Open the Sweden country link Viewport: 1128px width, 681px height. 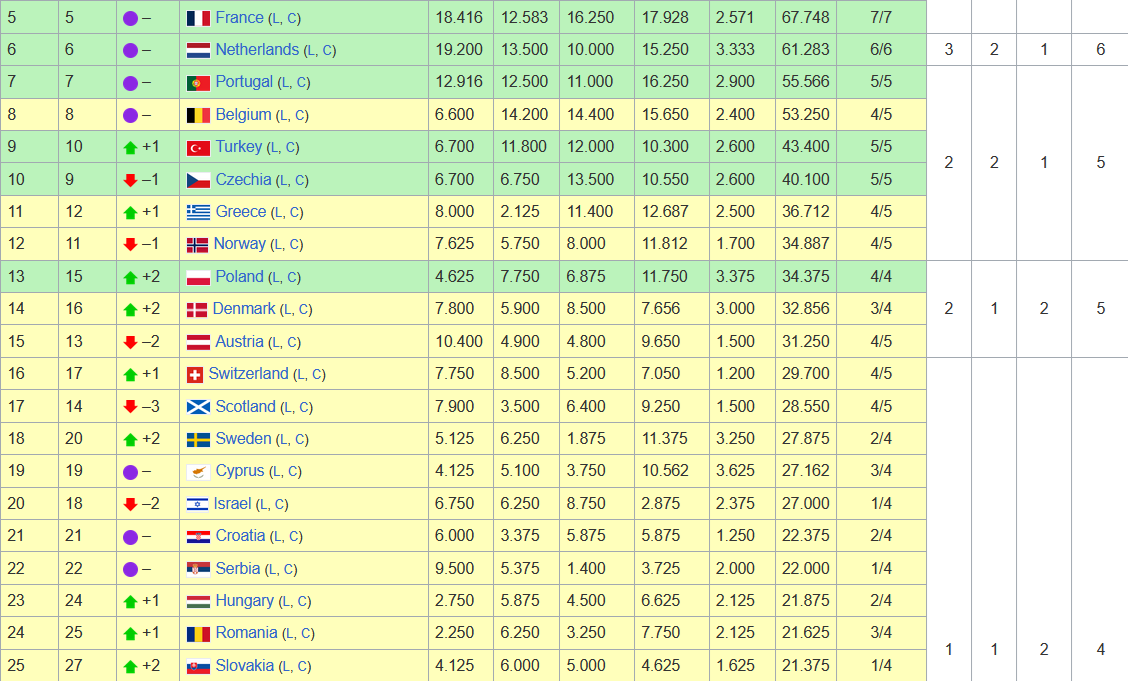[243, 439]
